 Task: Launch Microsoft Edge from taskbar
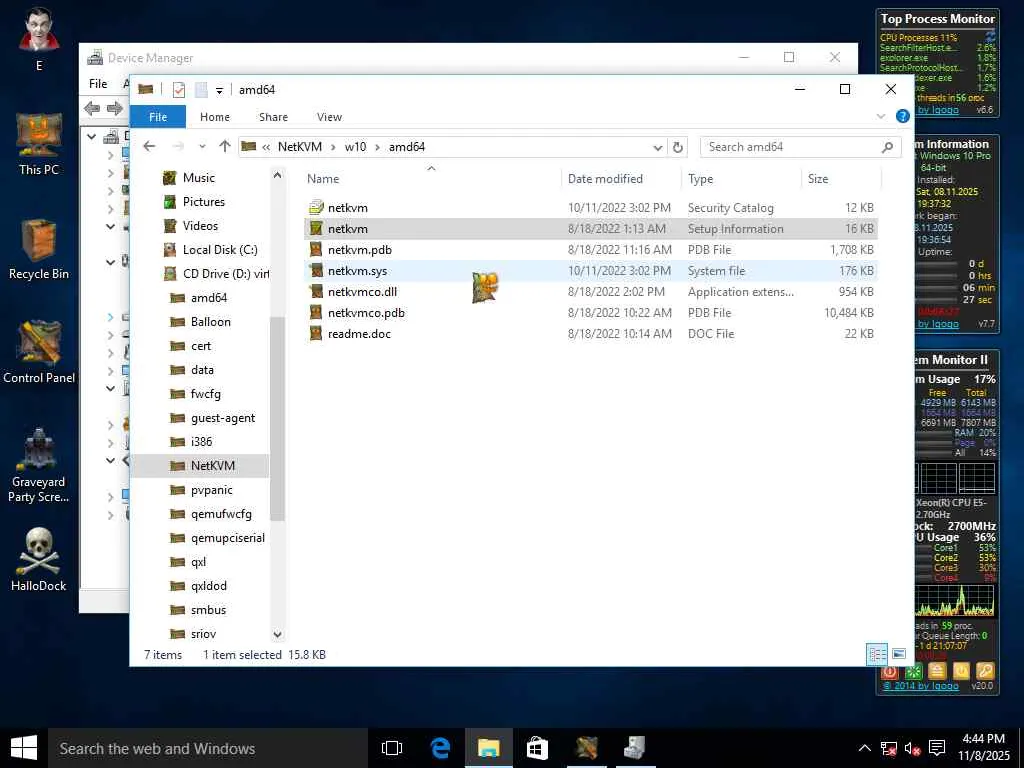click(440, 748)
